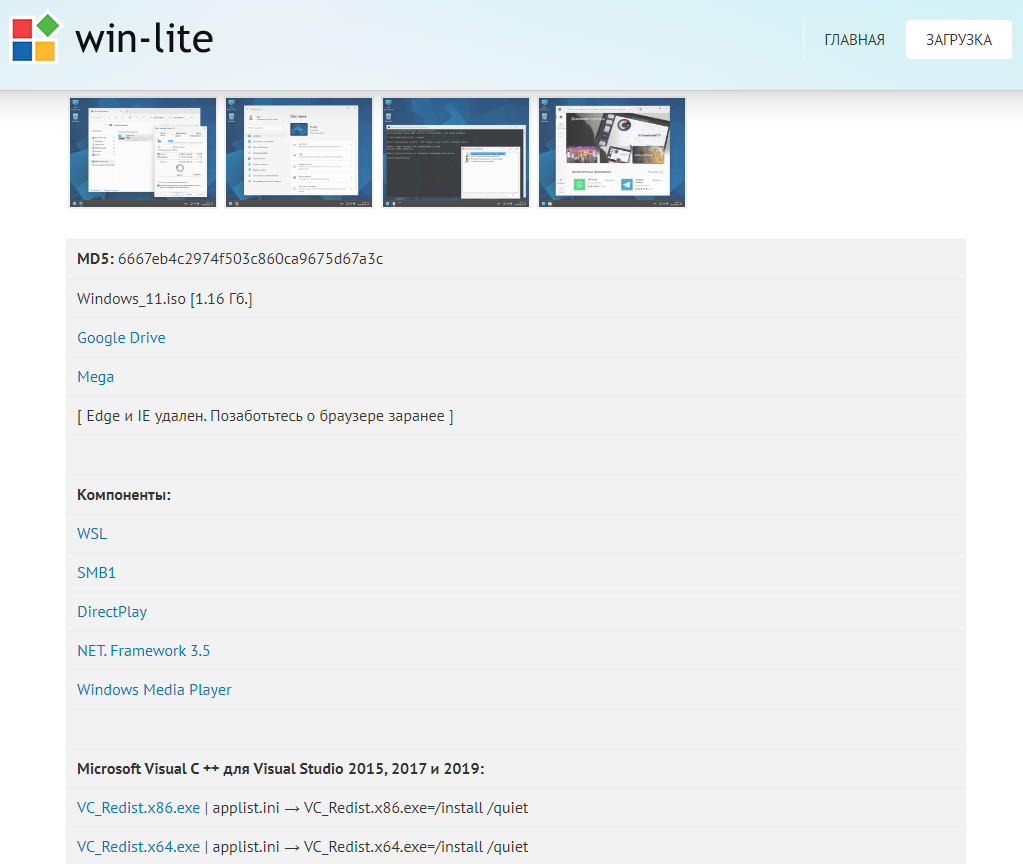This screenshot has height=864, width=1023.
Task: Click the Microsoft Visual C ++ heading
Action: click(x=281, y=768)
